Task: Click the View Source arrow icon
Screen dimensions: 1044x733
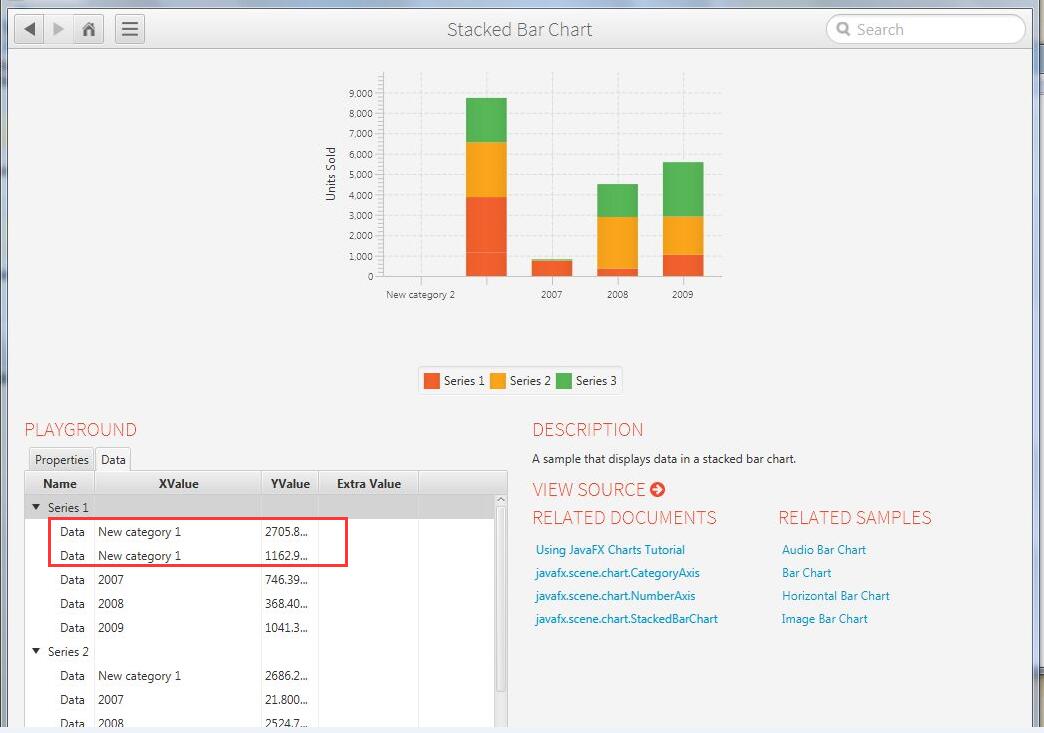Action: pos(657,489)
